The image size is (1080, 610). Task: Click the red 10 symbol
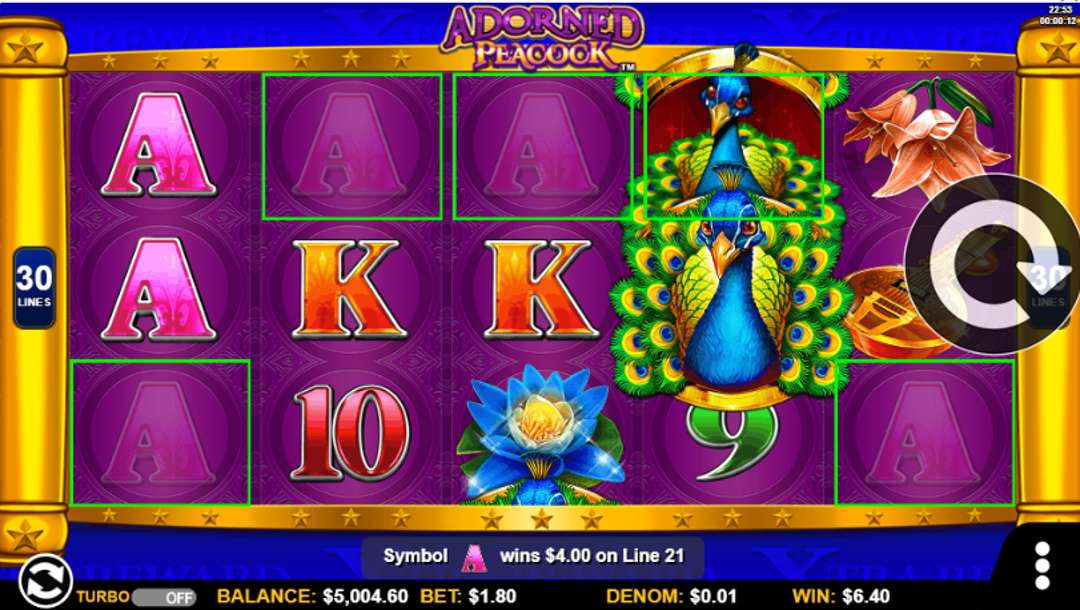pyautogui.click(x=350, y=432)
